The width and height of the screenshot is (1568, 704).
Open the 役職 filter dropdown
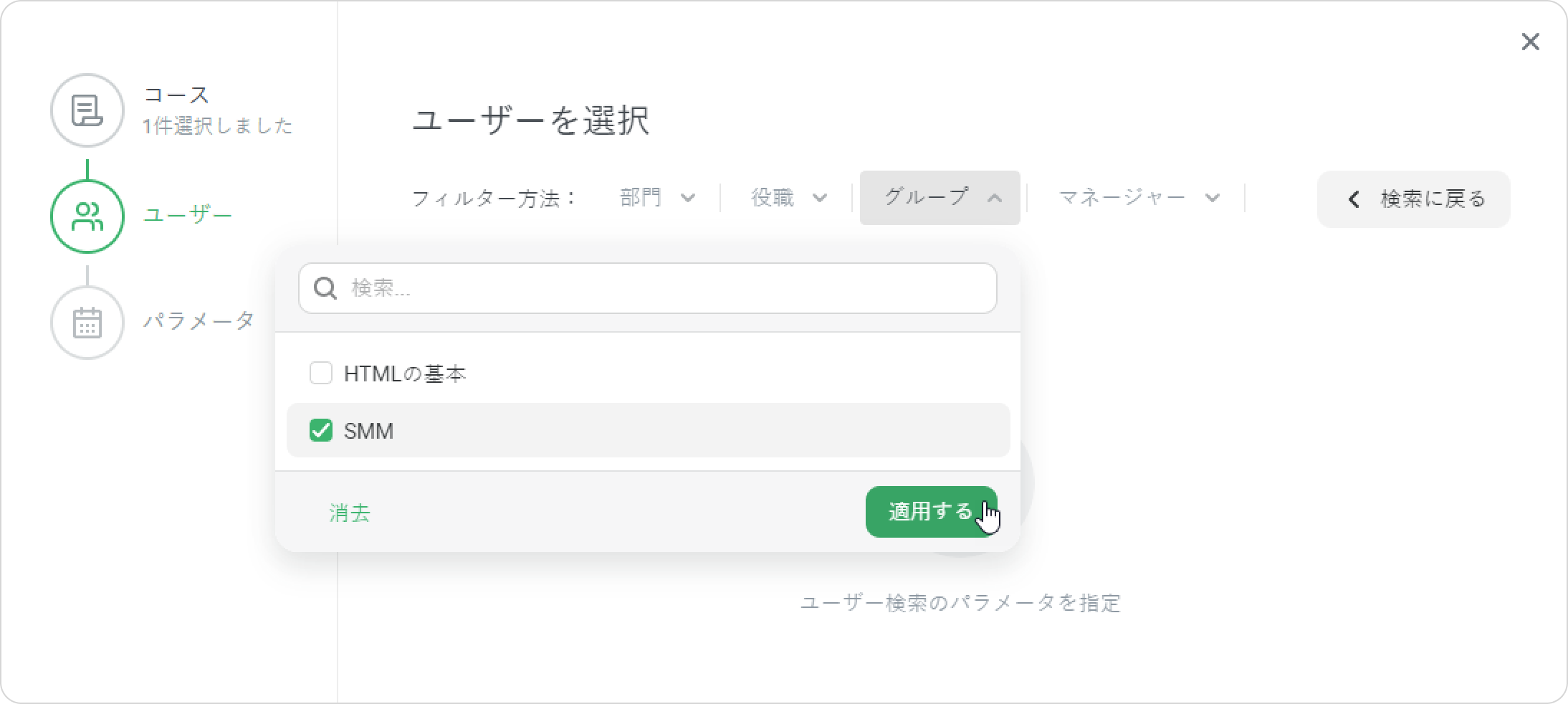pos(788,198)
